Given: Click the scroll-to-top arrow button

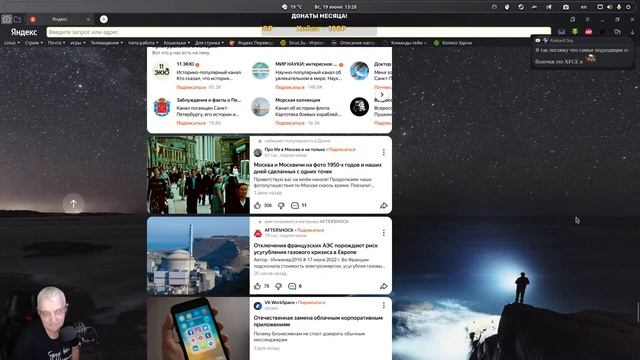Looking at the screenshot, I should 73,204.
